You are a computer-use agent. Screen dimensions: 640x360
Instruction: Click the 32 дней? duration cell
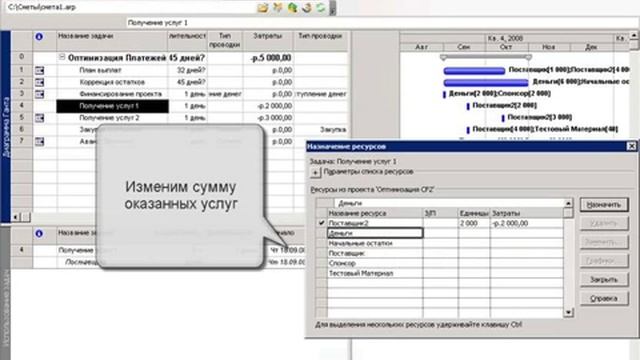tap(187, 71)
